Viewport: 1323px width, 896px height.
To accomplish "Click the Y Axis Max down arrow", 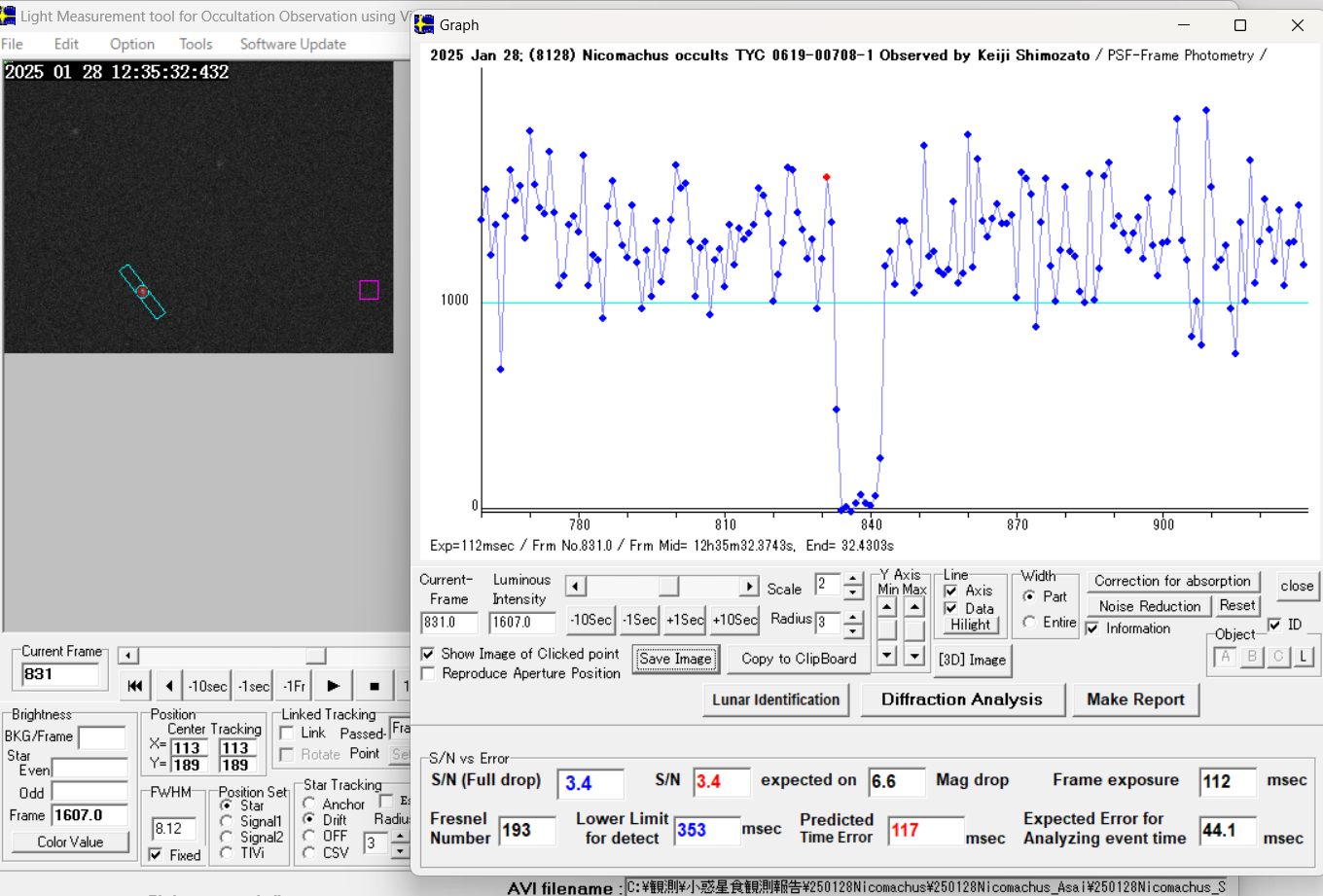I will pos(914,656).
